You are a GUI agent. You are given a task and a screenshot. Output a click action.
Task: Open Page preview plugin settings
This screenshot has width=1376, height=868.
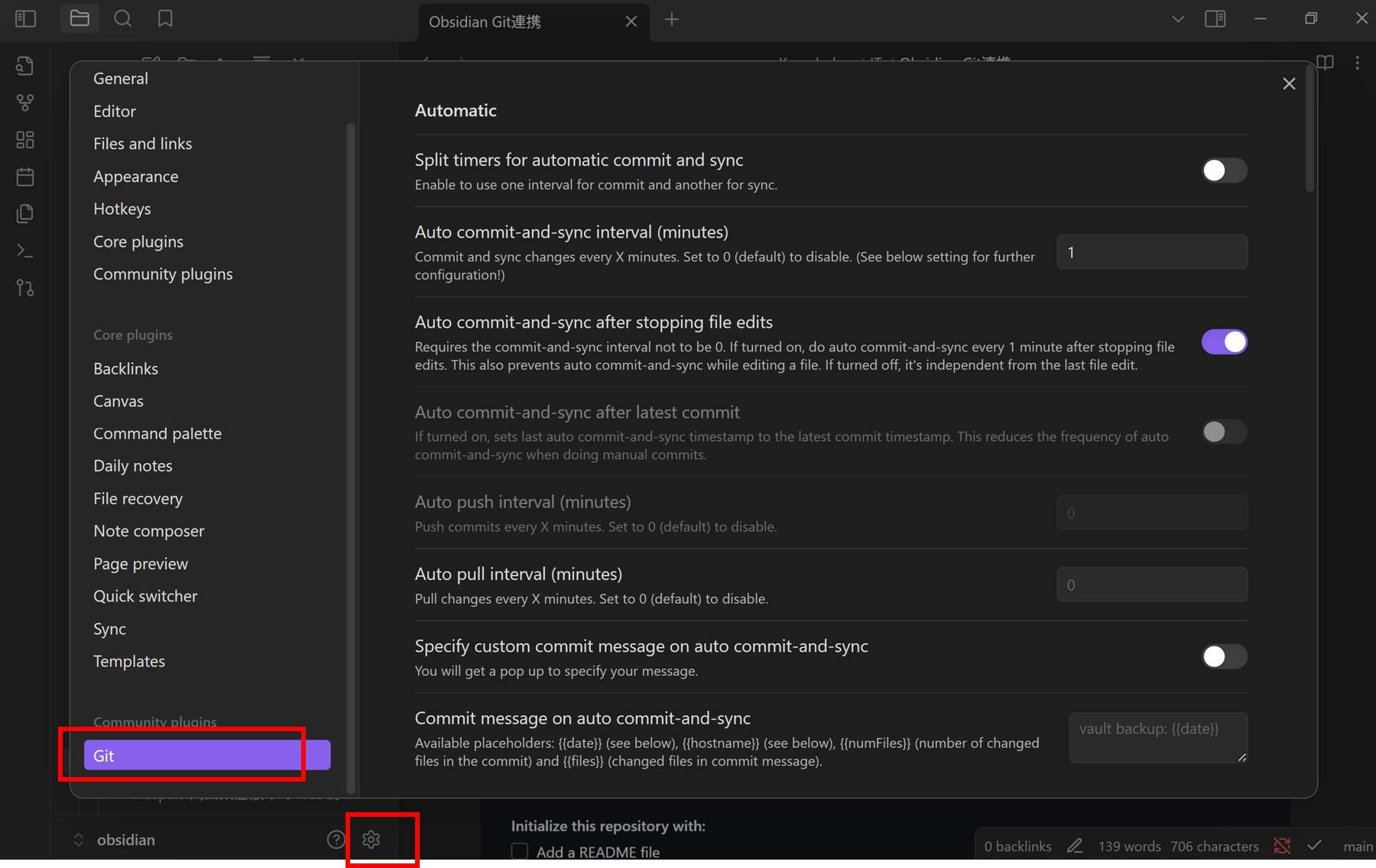(x=141, y=563)
